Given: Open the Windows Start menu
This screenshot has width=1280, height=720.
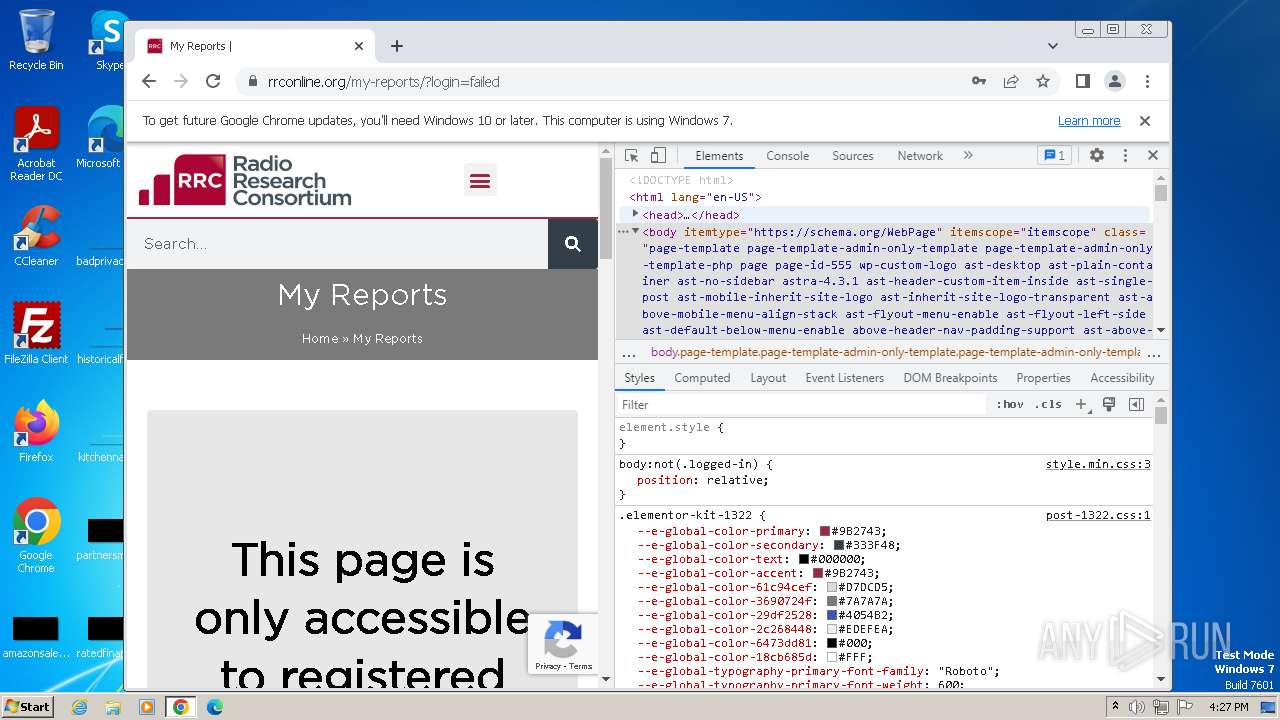Looking at the screenshot, I should click(27, 706).
